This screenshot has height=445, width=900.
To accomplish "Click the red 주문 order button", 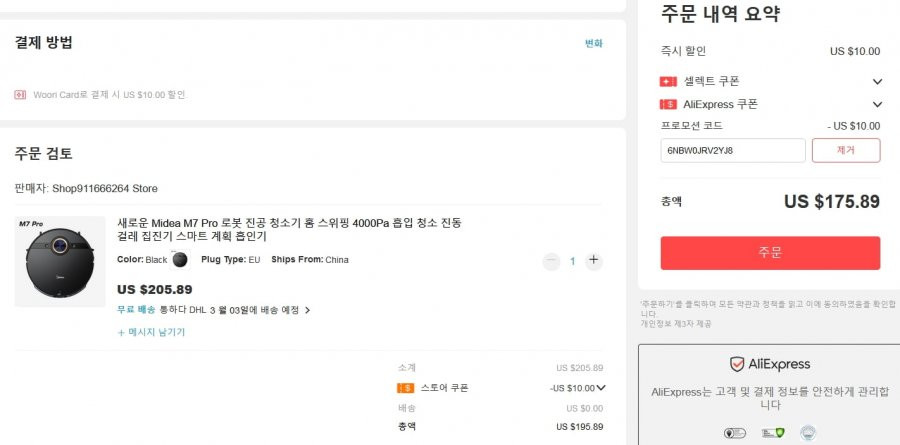I will point(770,253).
